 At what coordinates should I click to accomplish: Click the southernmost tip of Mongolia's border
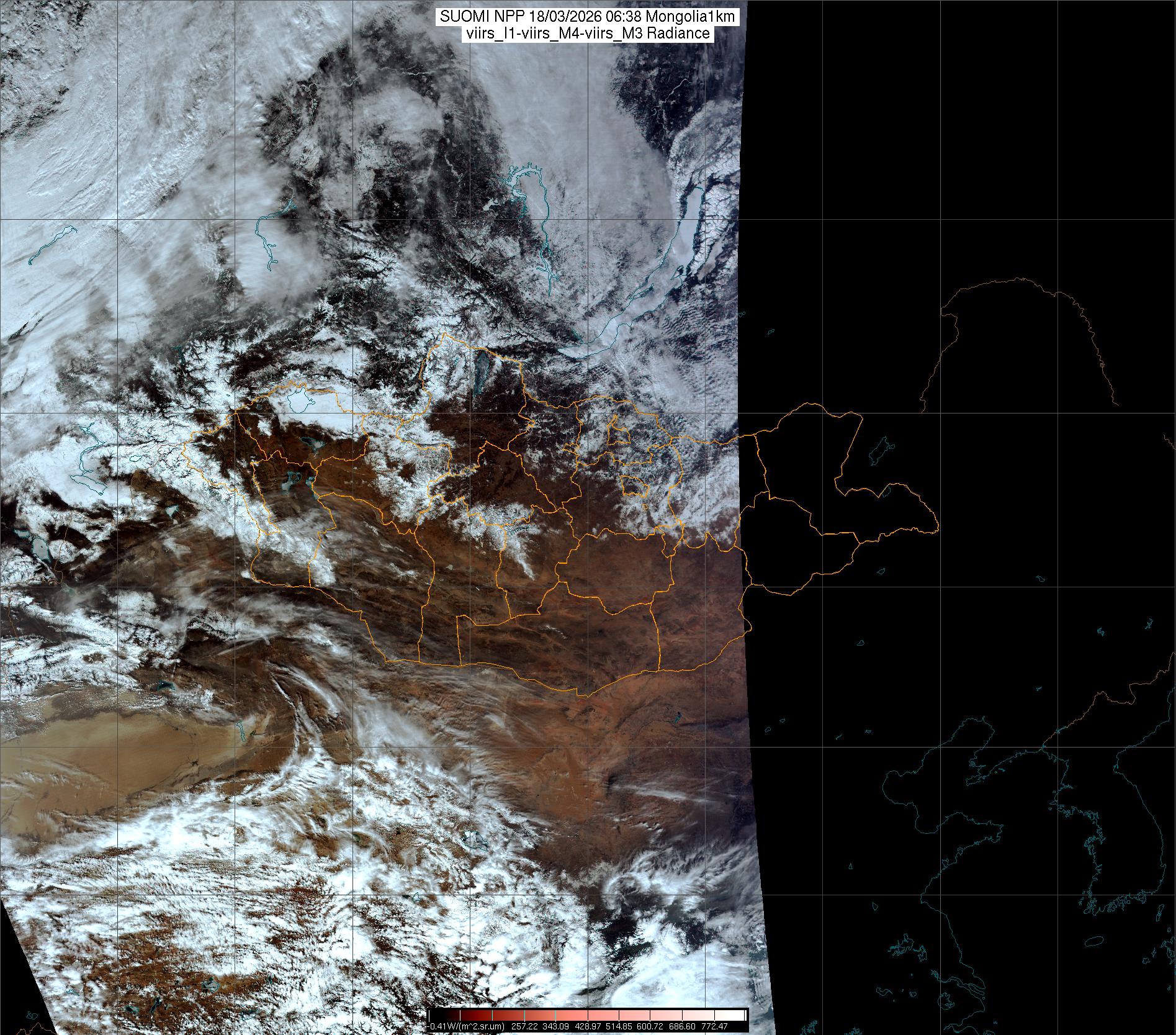point(583,695)
